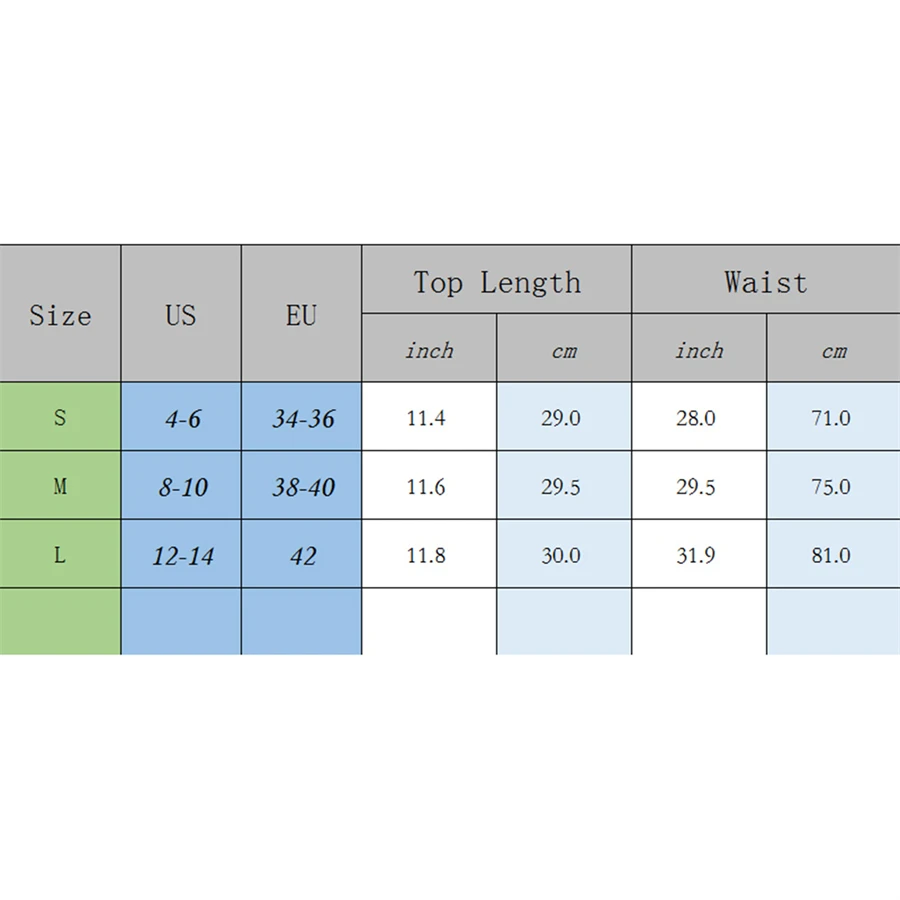Image resolution: width=900 pixels, height=900 pixels.
Task: Select the inch subheader under Top Length
Action: 429,350
